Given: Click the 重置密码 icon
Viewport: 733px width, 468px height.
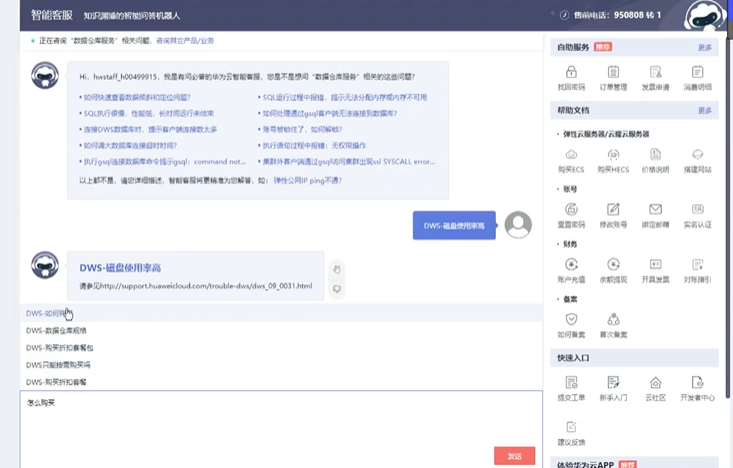Looking at the screenshot, I should pyautogui.click(x=571, y=209).
